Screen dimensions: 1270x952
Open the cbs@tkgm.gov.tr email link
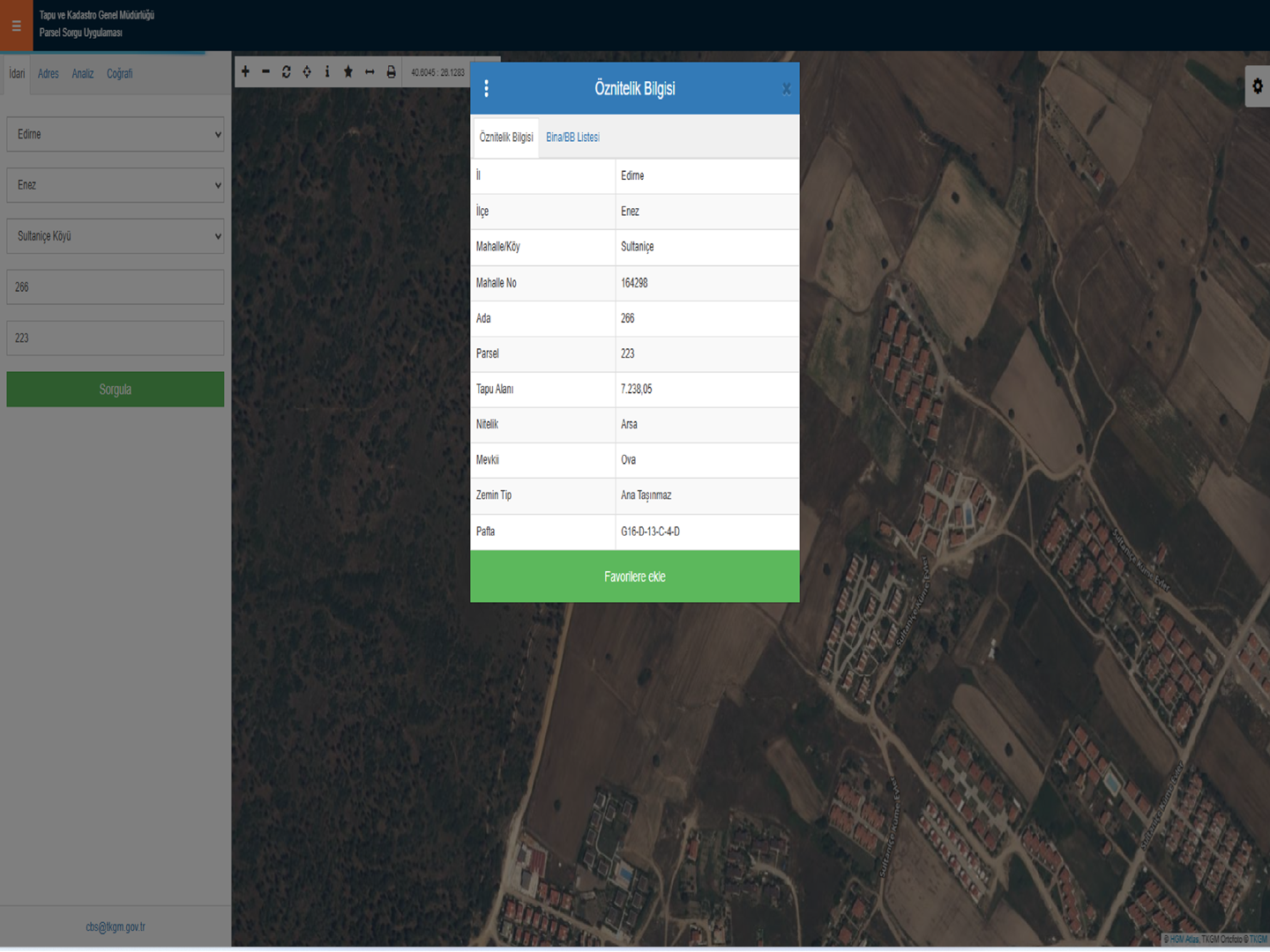click(x=116, y=927)
